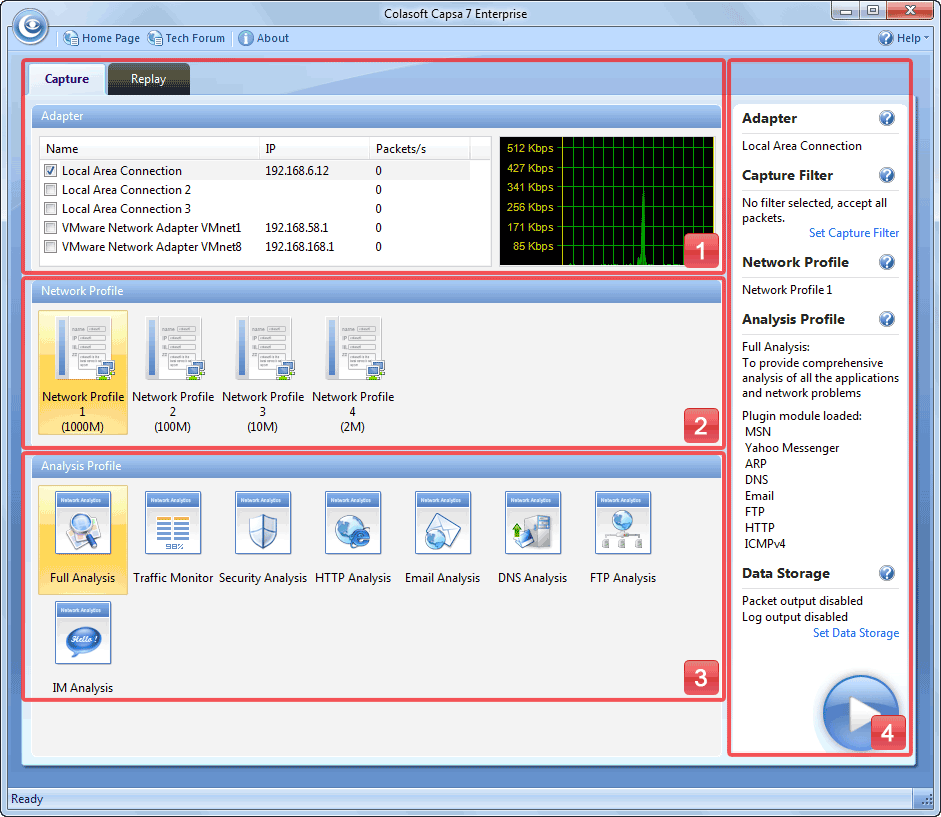This screenshot has height=817, width=941.
Task: Open the About menu item
Action: click(x=272, y=38)
